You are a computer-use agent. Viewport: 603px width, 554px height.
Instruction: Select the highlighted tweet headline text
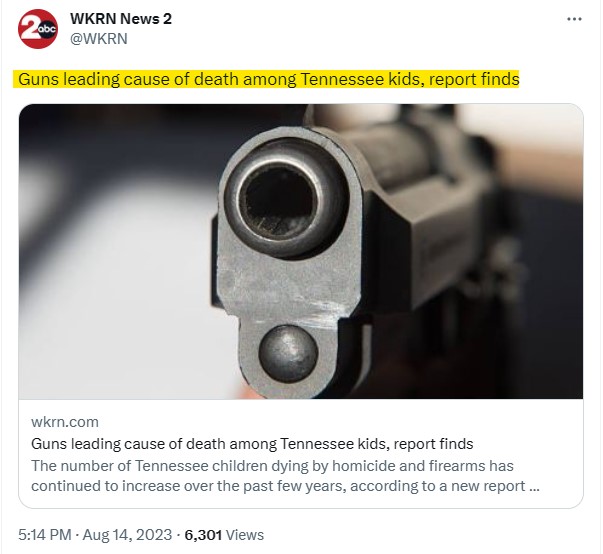click(x=268, y=79)
